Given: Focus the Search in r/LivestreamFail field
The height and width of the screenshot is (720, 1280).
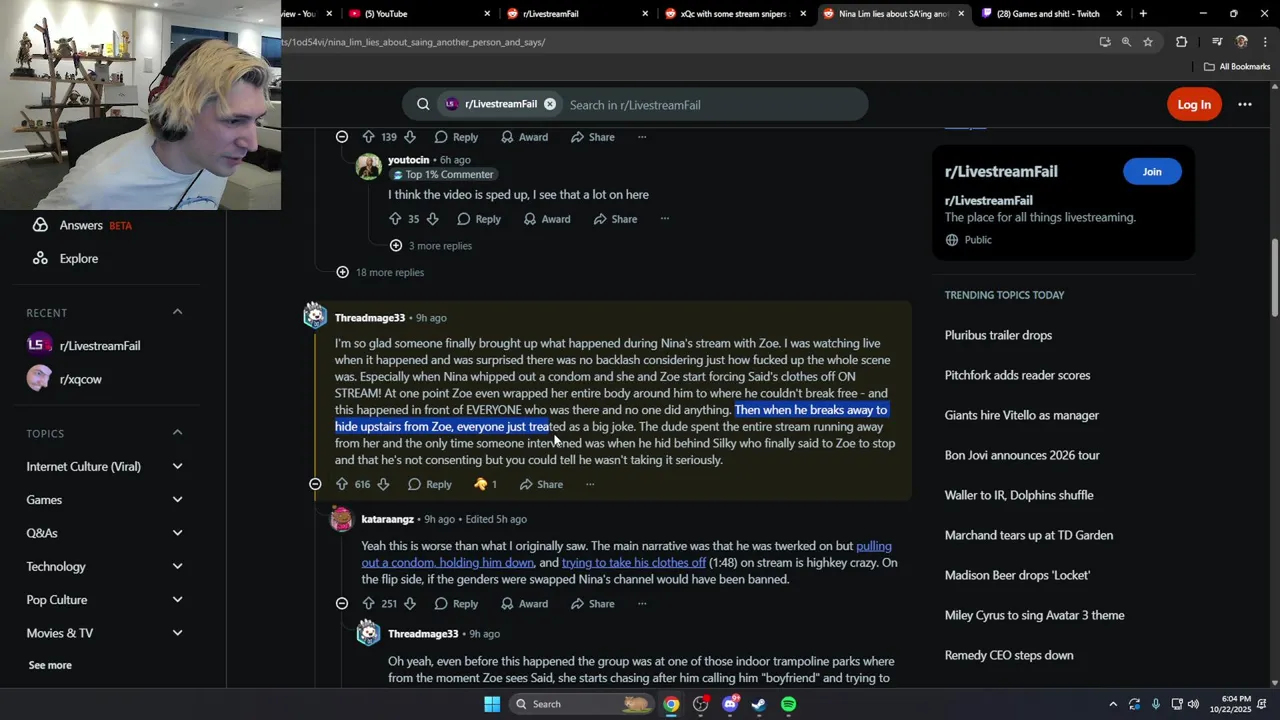Looking at the screenshot, I should pyautogui.click(x=712, y=105).
